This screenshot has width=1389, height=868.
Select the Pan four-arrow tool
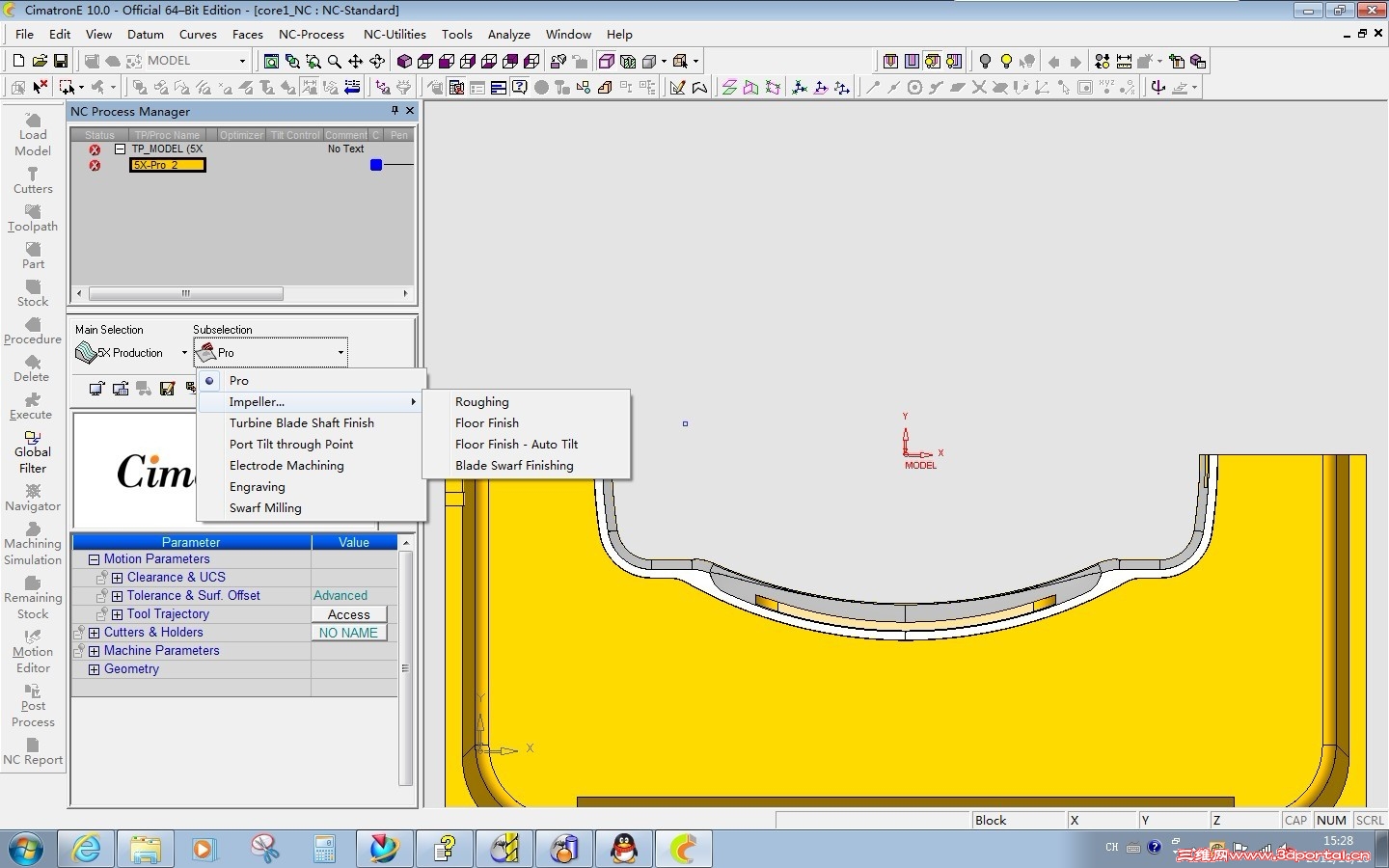click(356, 61)
